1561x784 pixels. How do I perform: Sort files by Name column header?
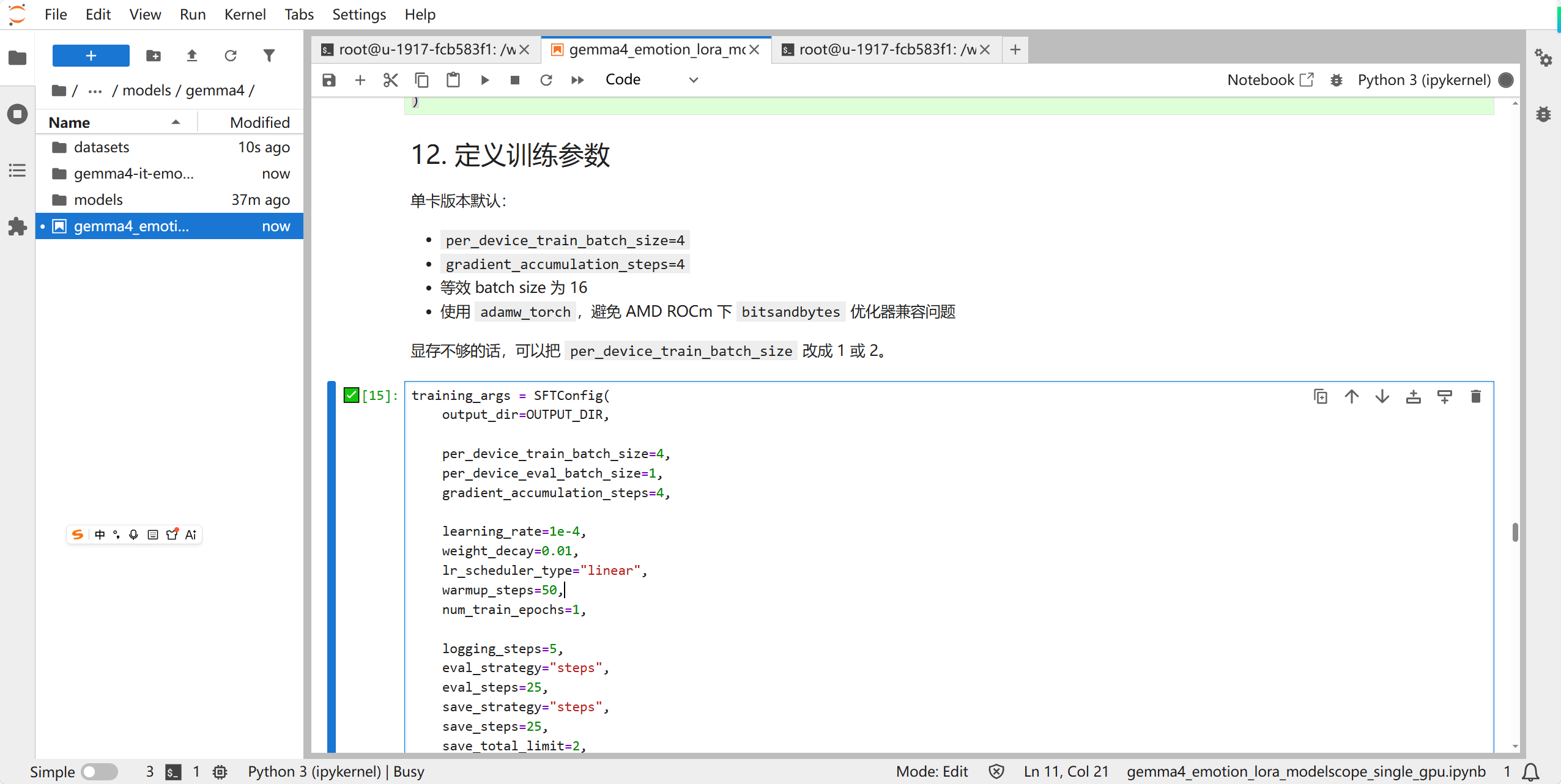(116, 122)
